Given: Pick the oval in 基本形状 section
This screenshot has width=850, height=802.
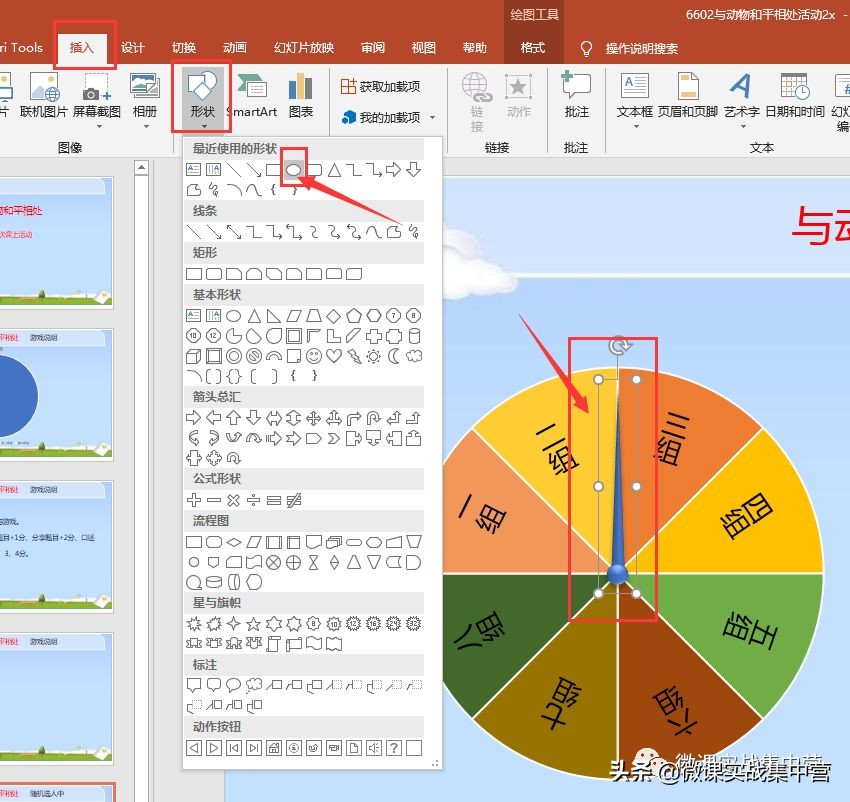Looking at the screenshot, I should (234, 316).
